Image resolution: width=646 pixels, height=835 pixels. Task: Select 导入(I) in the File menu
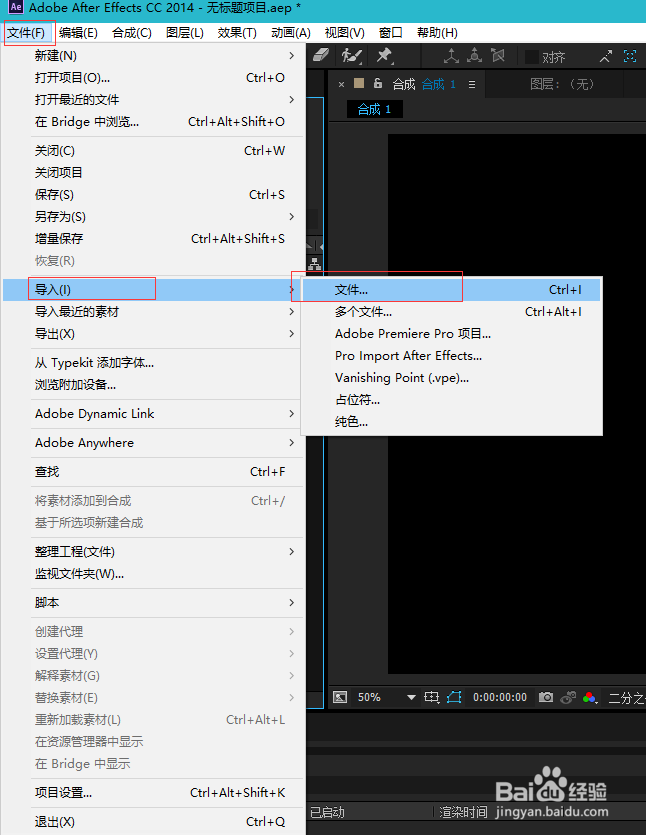[x=153, y=290]
